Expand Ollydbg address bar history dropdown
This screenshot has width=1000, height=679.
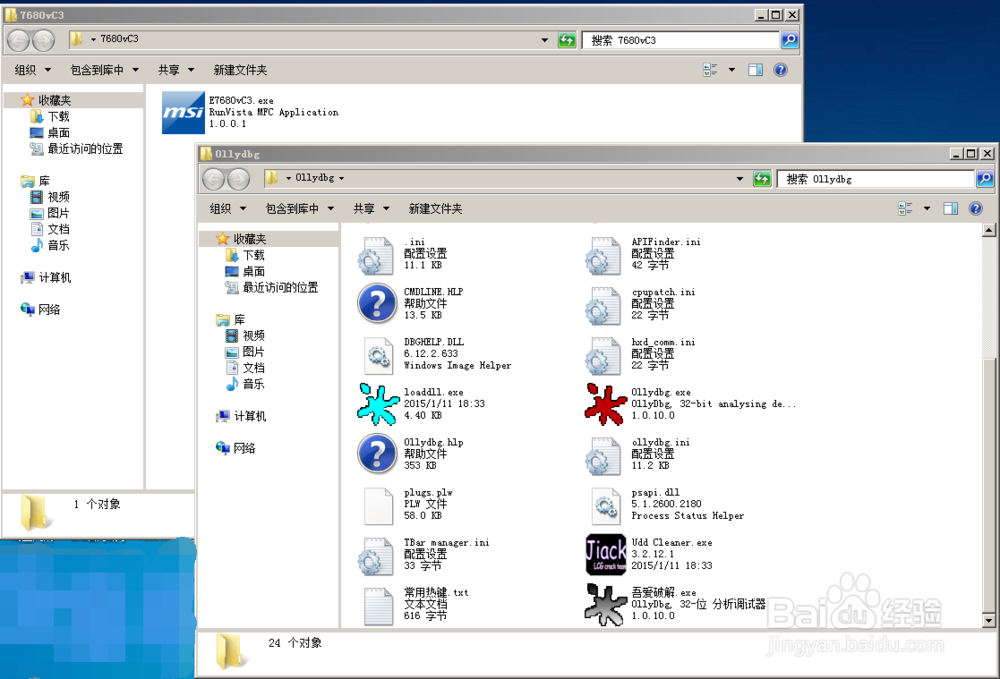740,179
